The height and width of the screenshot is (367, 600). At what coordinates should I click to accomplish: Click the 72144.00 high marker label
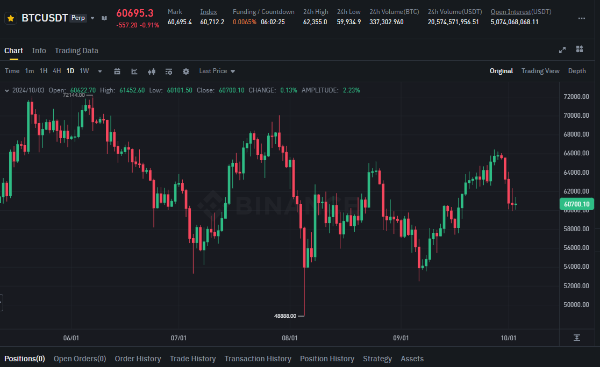(x=73, y=95)
